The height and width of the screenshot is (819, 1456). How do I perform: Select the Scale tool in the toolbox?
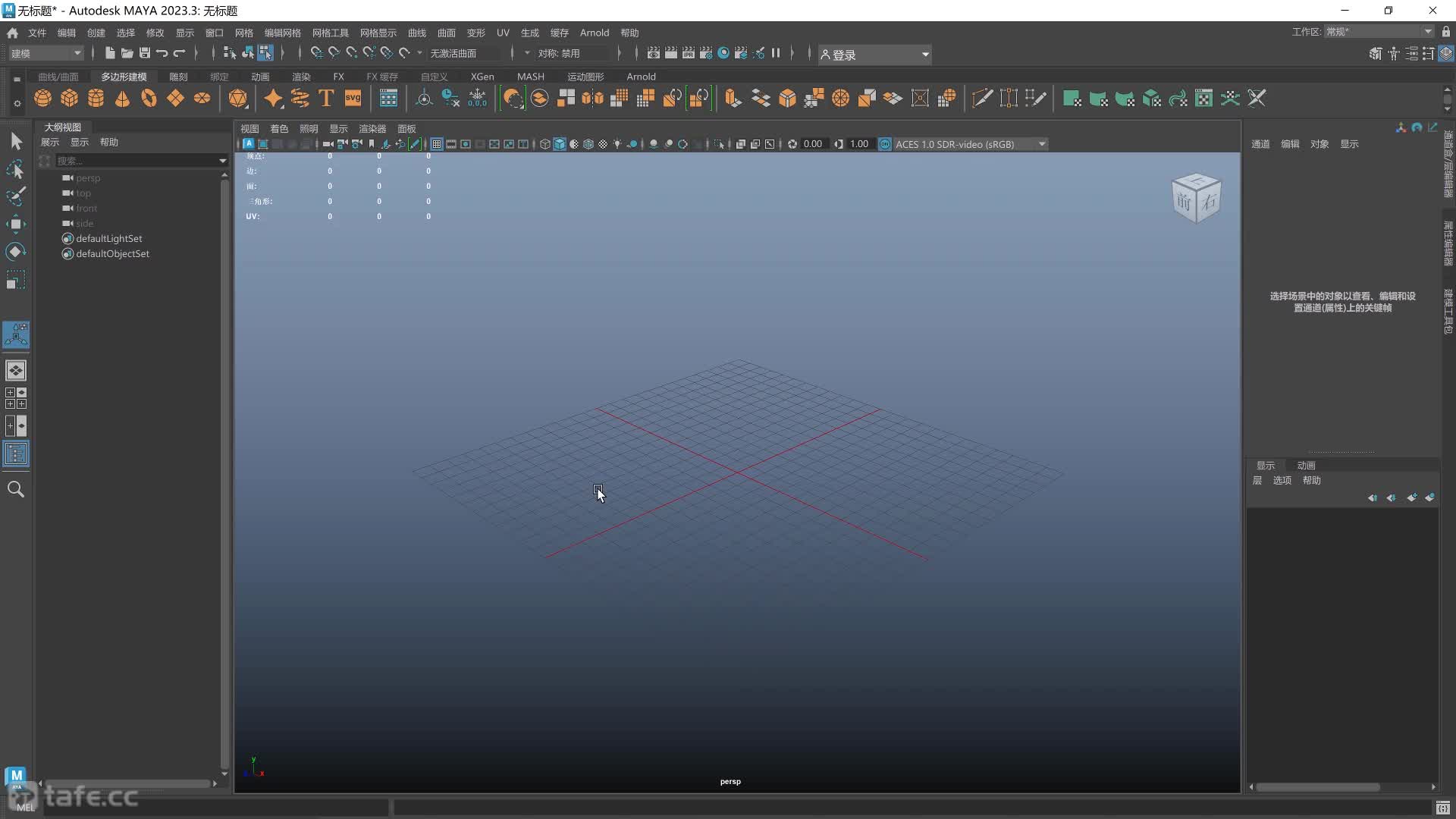[16, 280]
